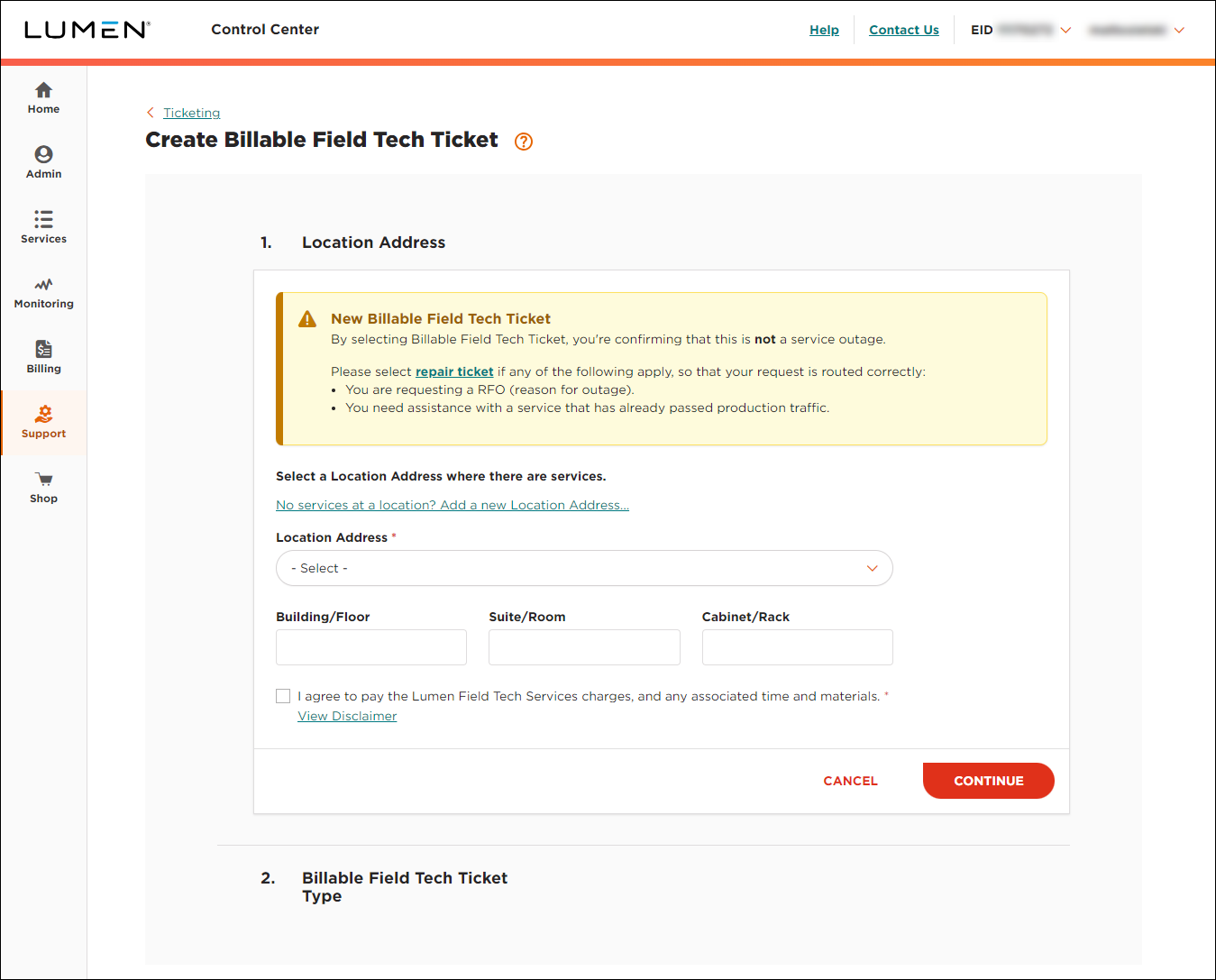The image size is (1216, 980).
Task: Click the New Billable Field Tech Ticket alert title
Action: [441, 319]
